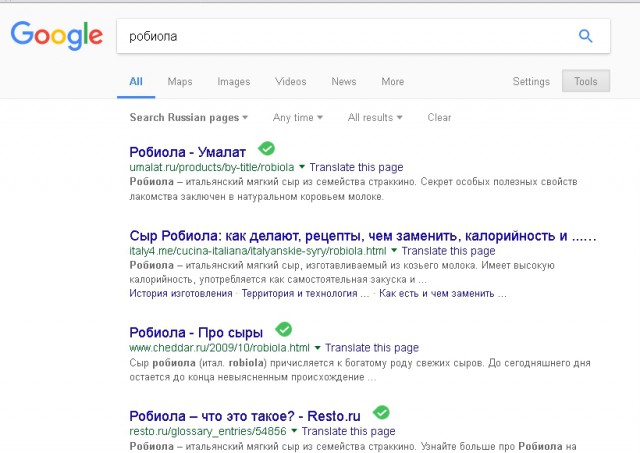Screen dimensions: 640x453
Task: Switch to the Images tab
Action: [234, 82]
